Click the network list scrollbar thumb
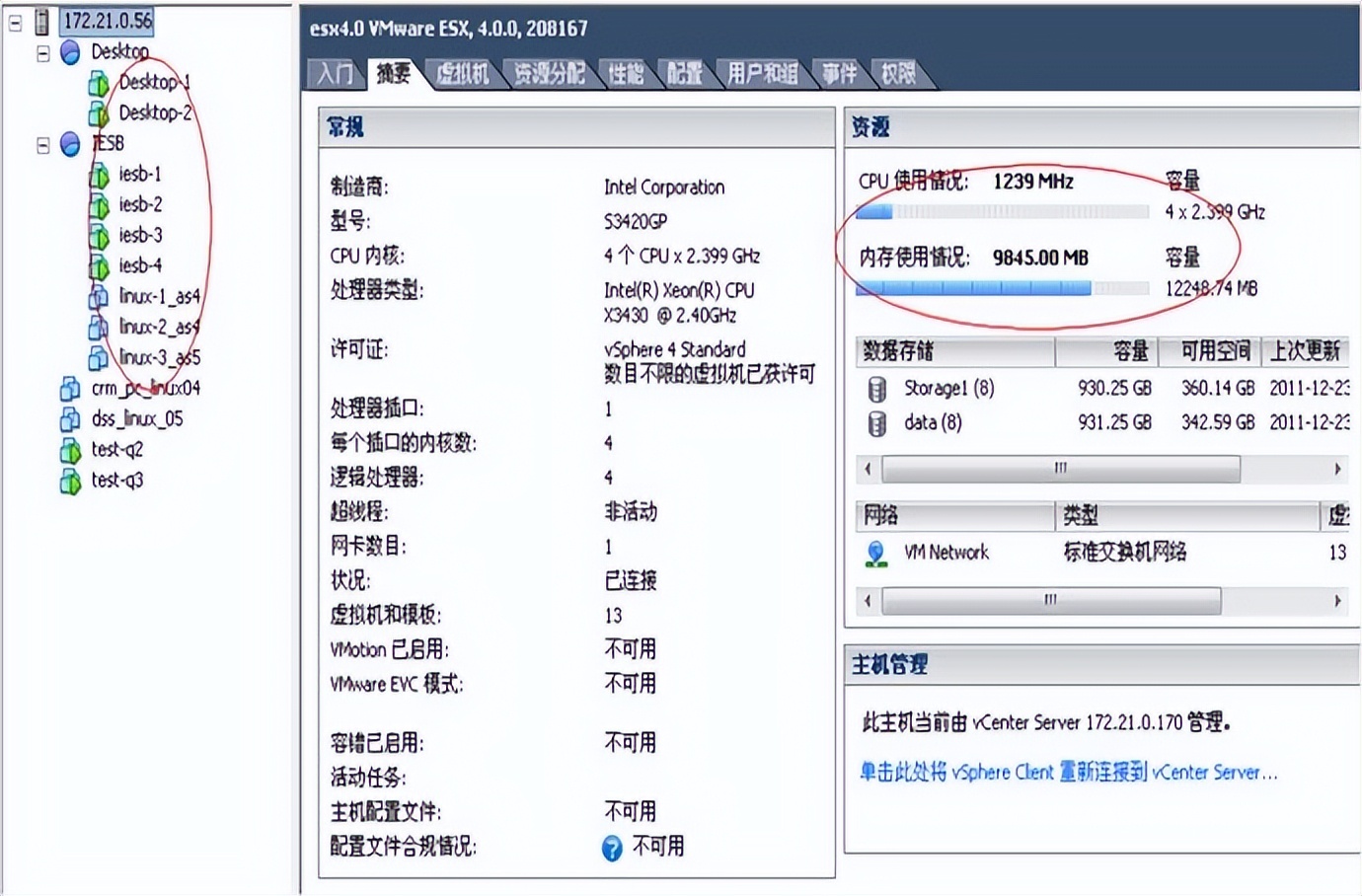1362x896 pixels. pyautogui.click(x=1051, y=600)
